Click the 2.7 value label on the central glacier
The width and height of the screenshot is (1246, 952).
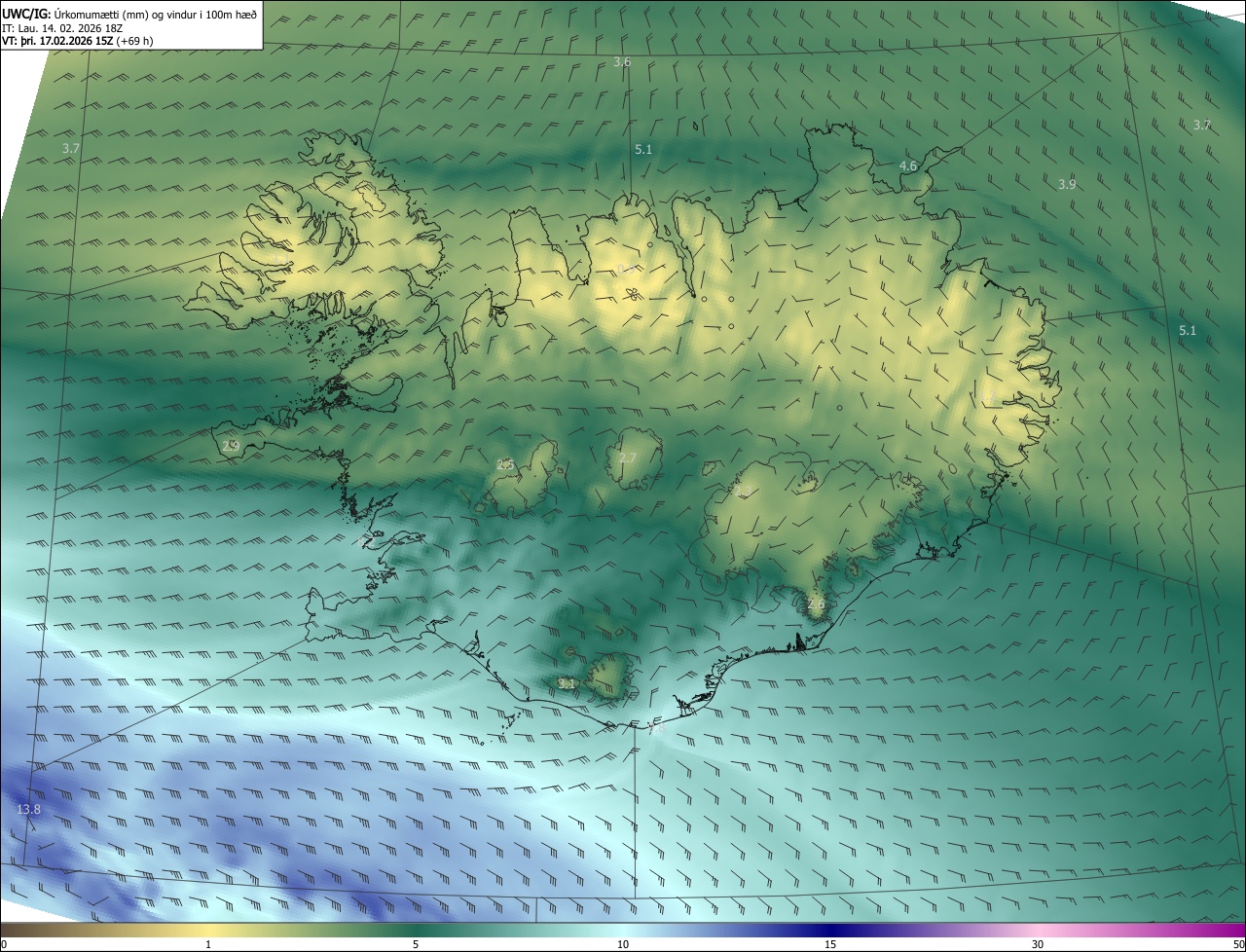pos(628,458)
